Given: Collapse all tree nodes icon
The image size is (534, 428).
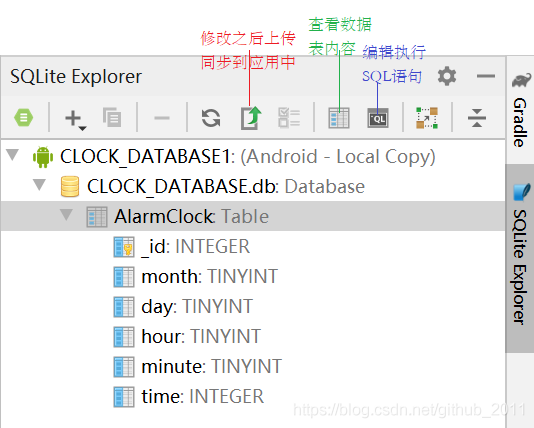Looking at the screenshot, I should pos(477,118).
